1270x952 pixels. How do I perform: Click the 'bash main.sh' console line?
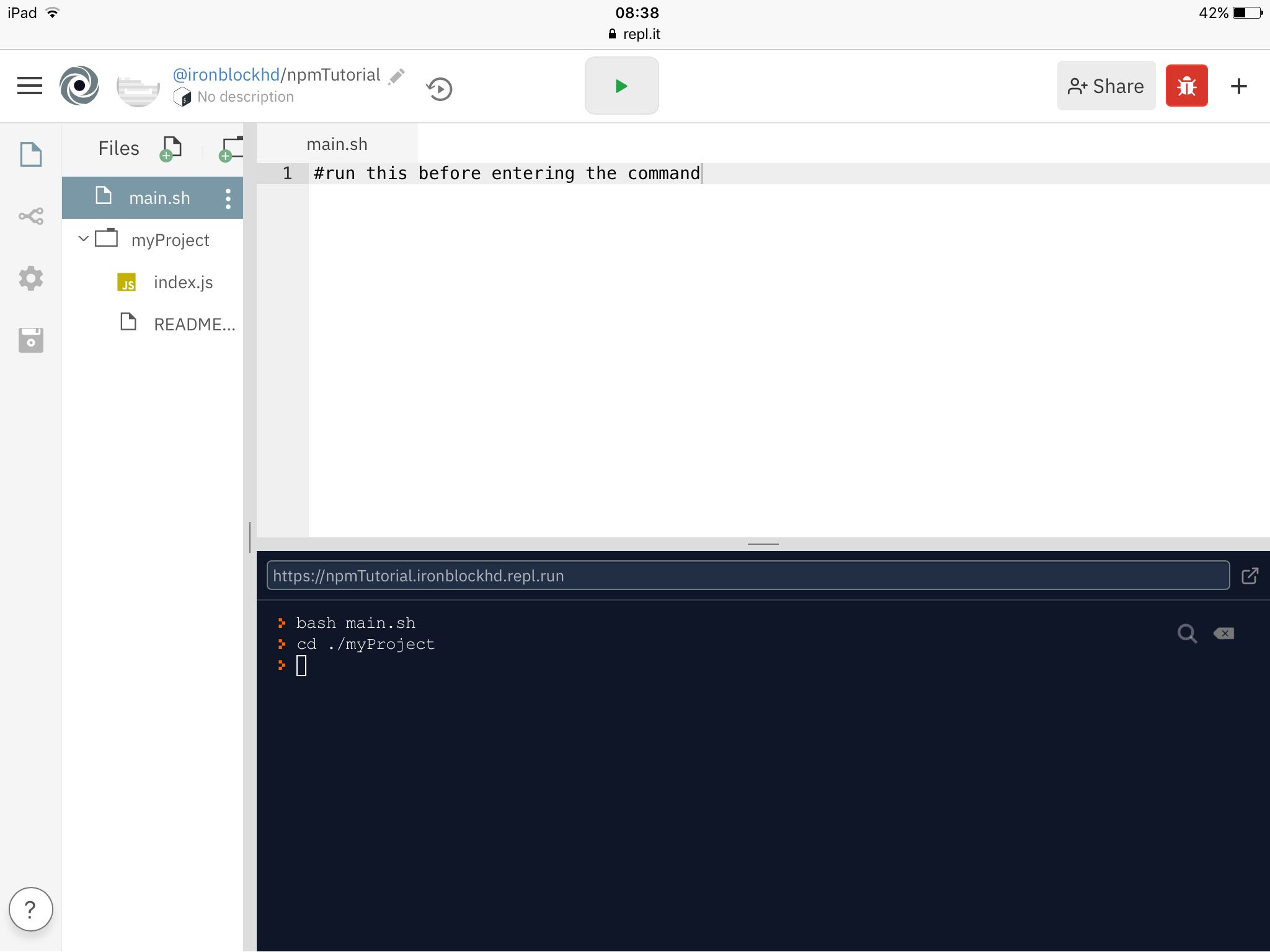[x=355, y=623]
